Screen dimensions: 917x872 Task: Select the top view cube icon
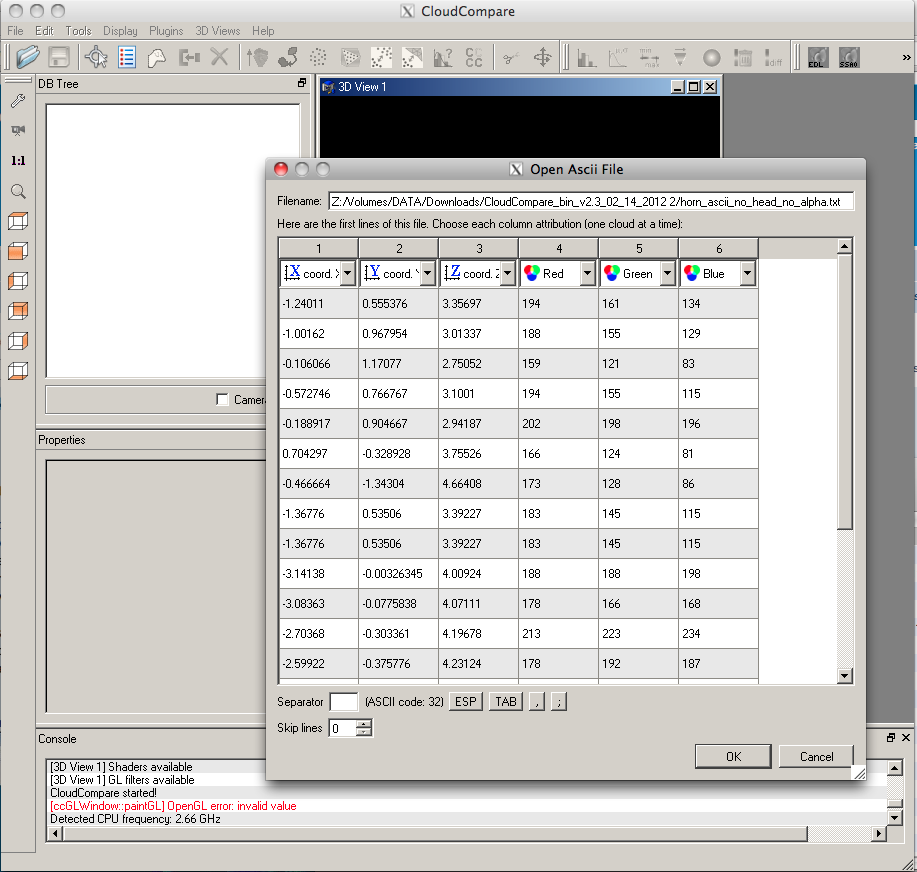pos(19,221)
